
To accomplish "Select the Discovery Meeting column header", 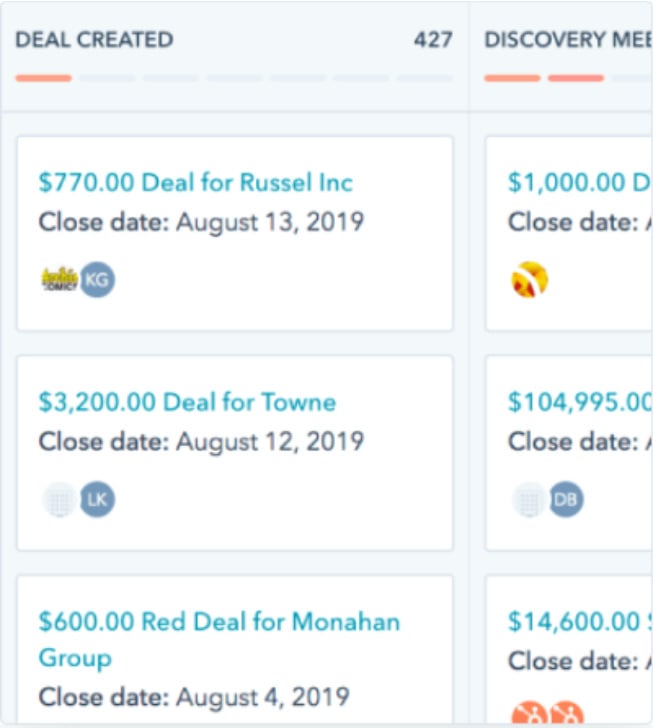I will point(566,40).
